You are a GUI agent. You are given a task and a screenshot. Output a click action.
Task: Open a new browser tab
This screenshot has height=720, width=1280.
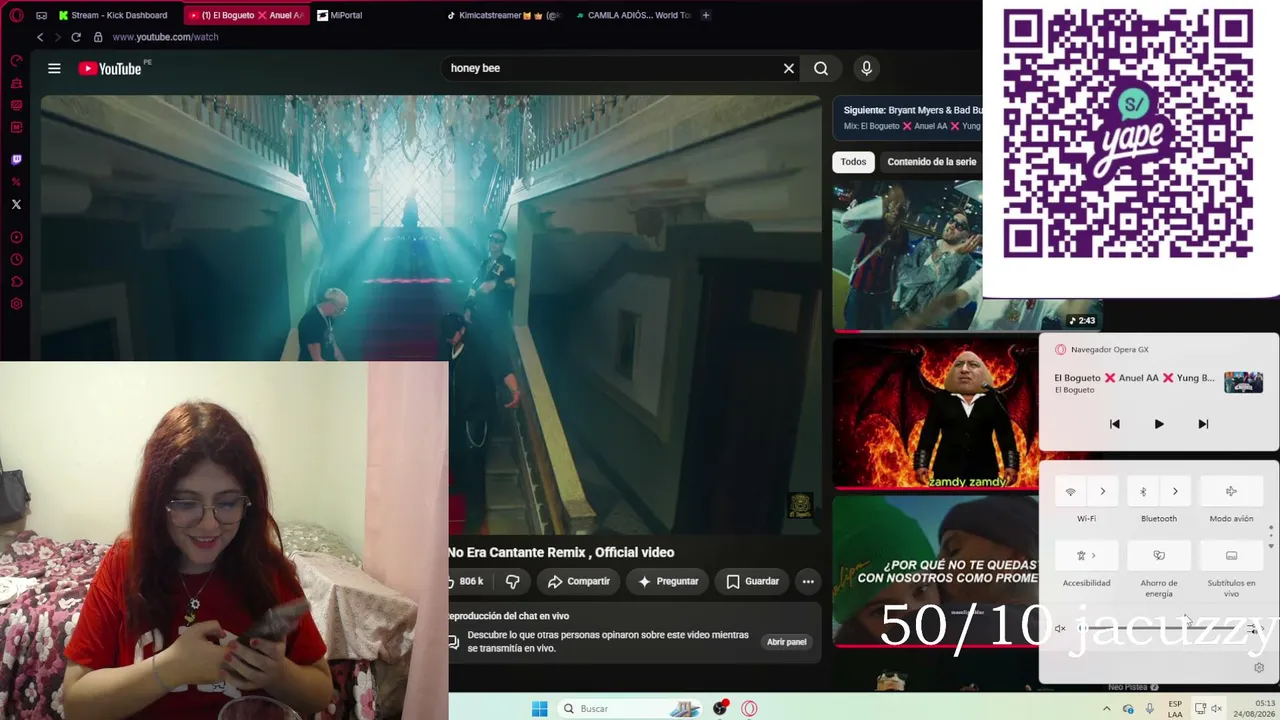[706, 15]
